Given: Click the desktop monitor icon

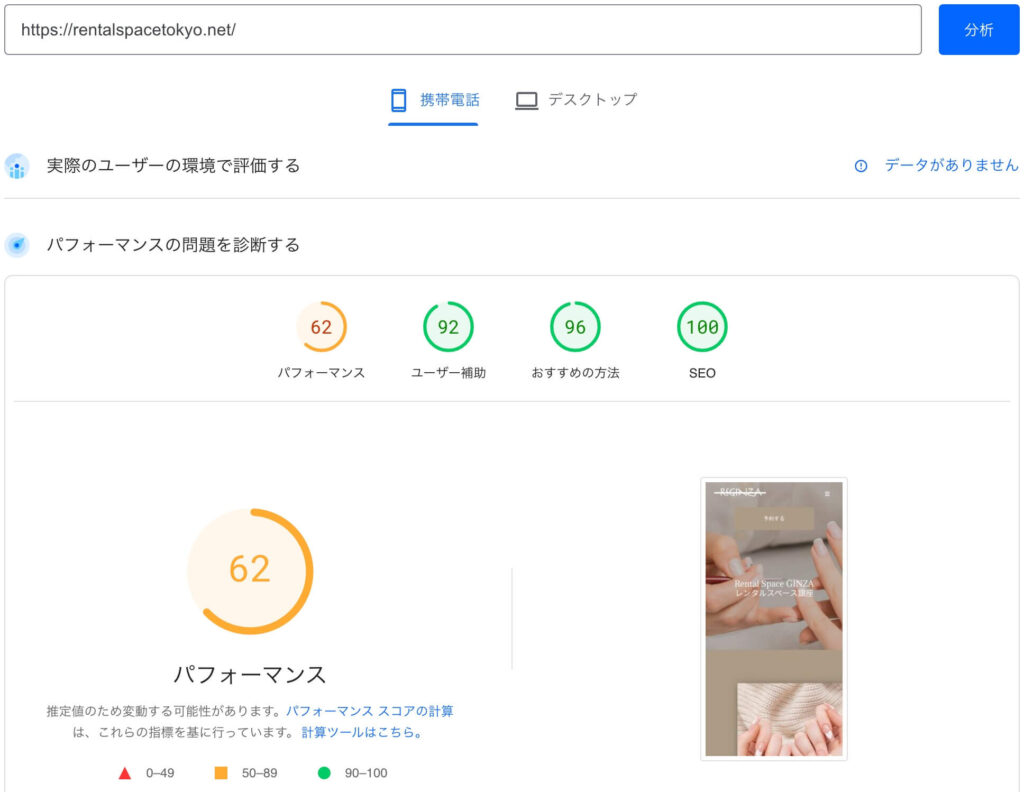Looking at the screenshot, I should coord(526,100).
